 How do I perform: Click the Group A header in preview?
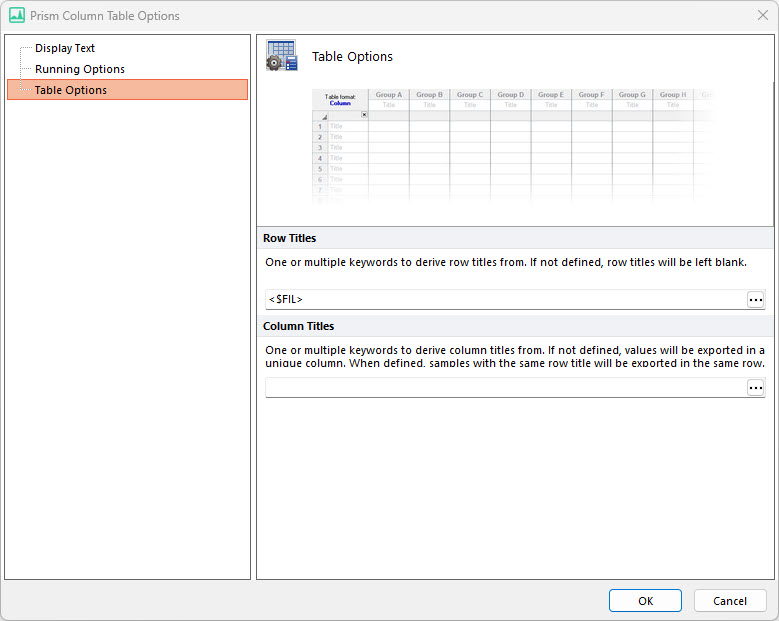coord(388,95)
